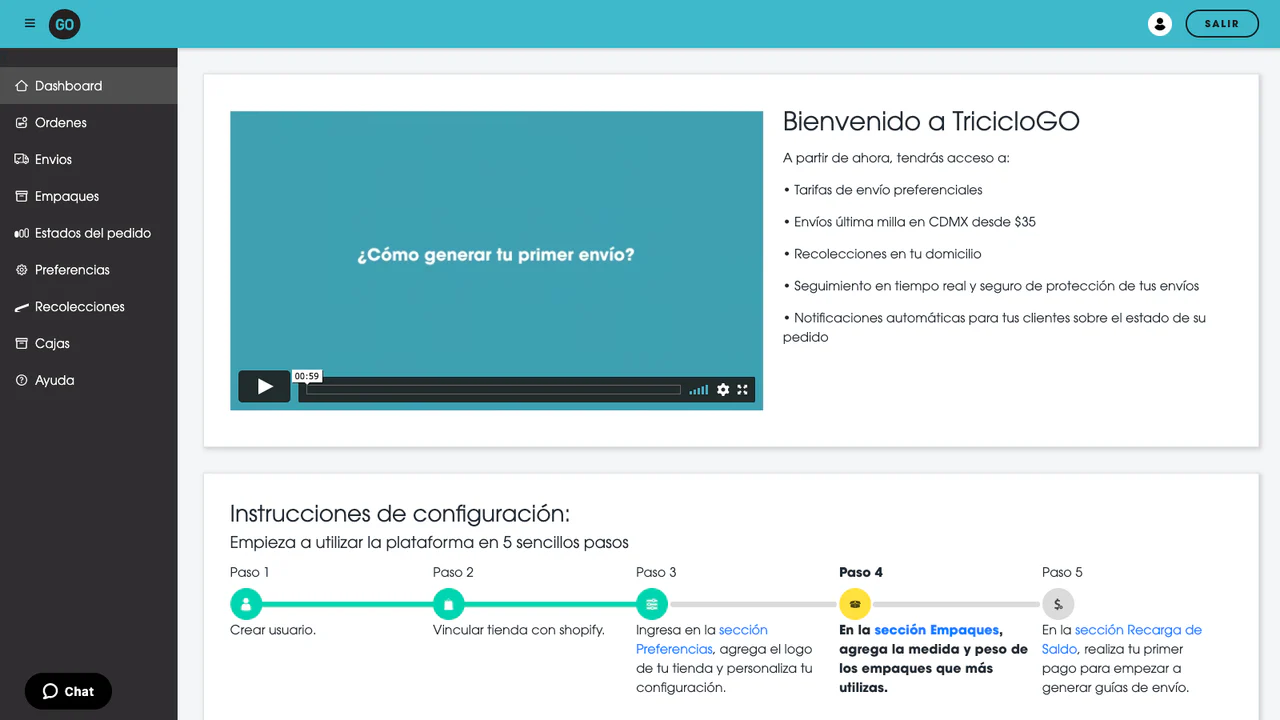1280x720 pixels.
Task: Enter video fullscreen mode
Action: click(x=743, y=390)
